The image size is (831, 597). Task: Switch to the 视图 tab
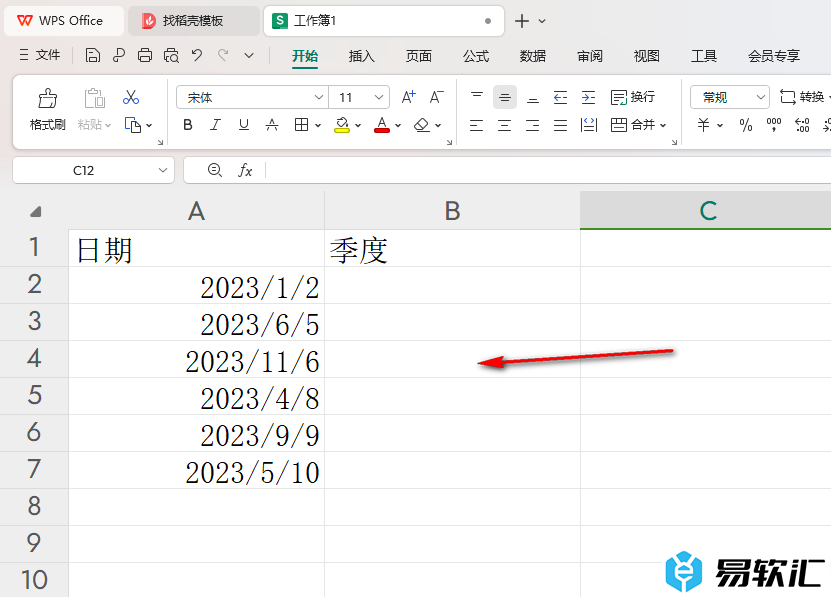point(647,56)
